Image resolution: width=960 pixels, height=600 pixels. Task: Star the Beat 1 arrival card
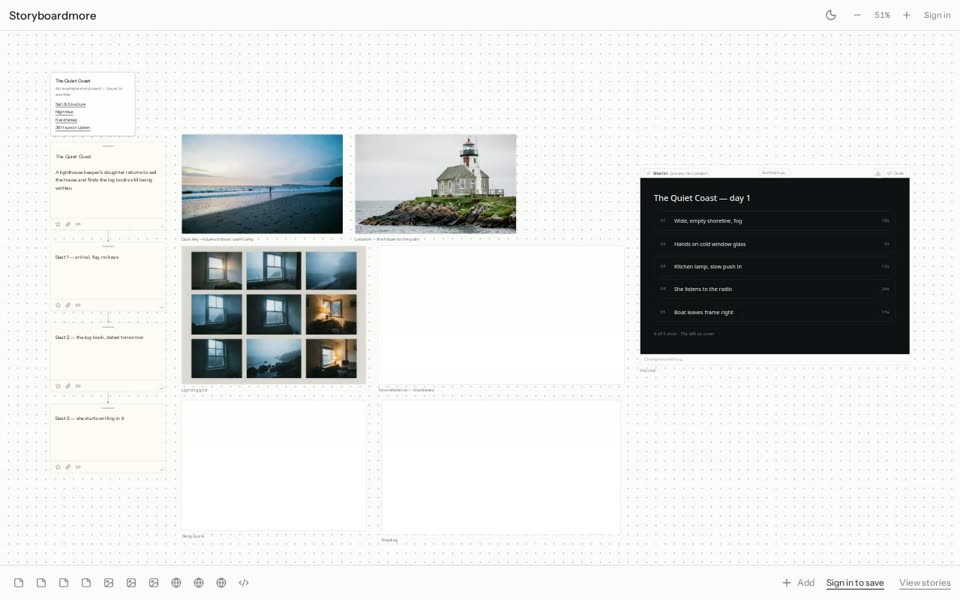[58, 305]
